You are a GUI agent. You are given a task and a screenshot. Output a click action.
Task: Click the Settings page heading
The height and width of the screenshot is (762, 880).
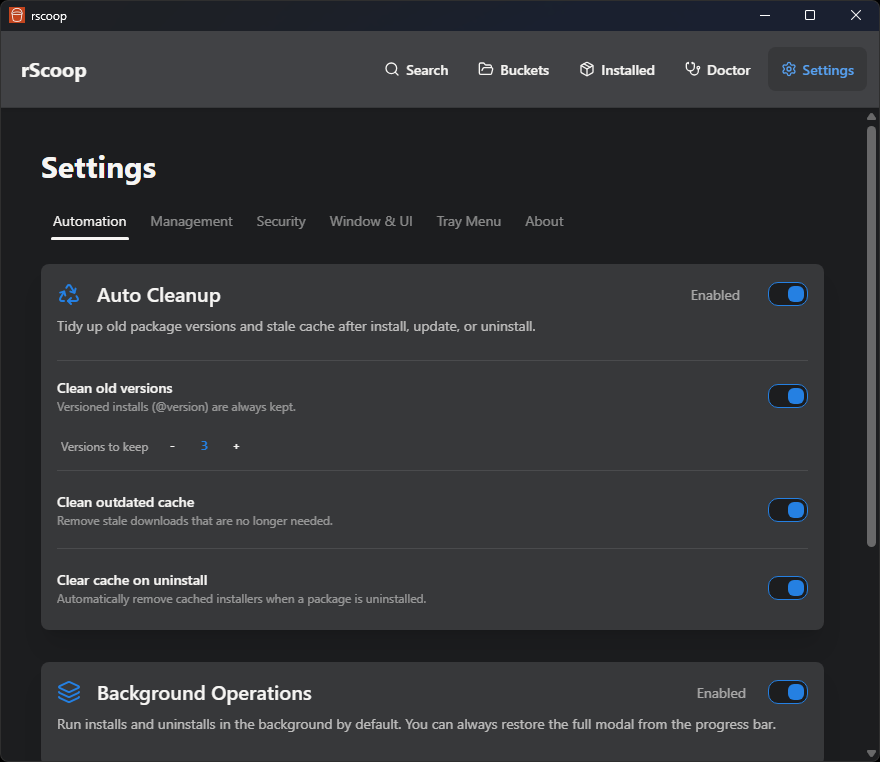[x=99, y=168]
